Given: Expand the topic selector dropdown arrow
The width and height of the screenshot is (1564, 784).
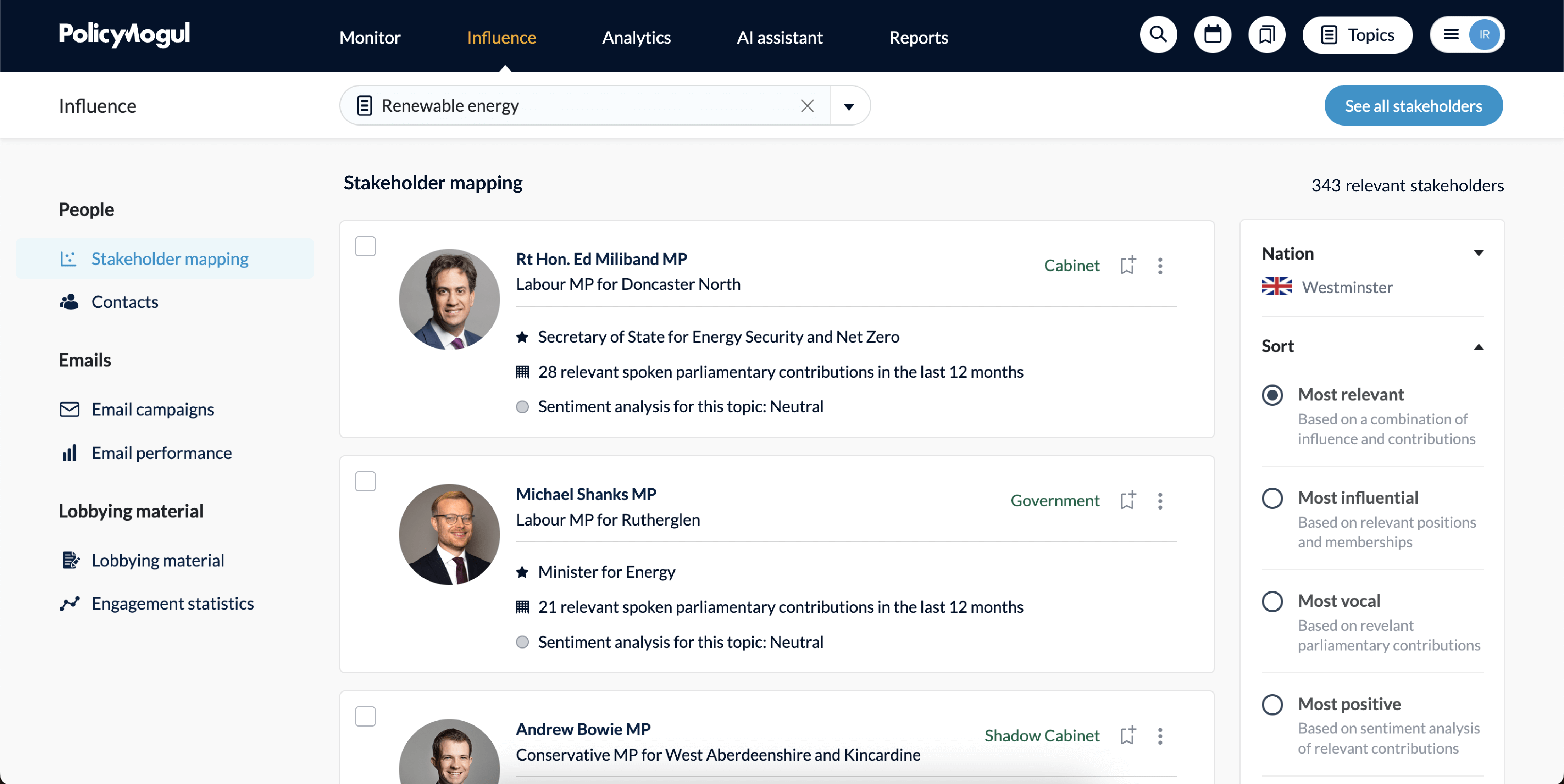Looking at the screenshot, I should pos(849,106).
